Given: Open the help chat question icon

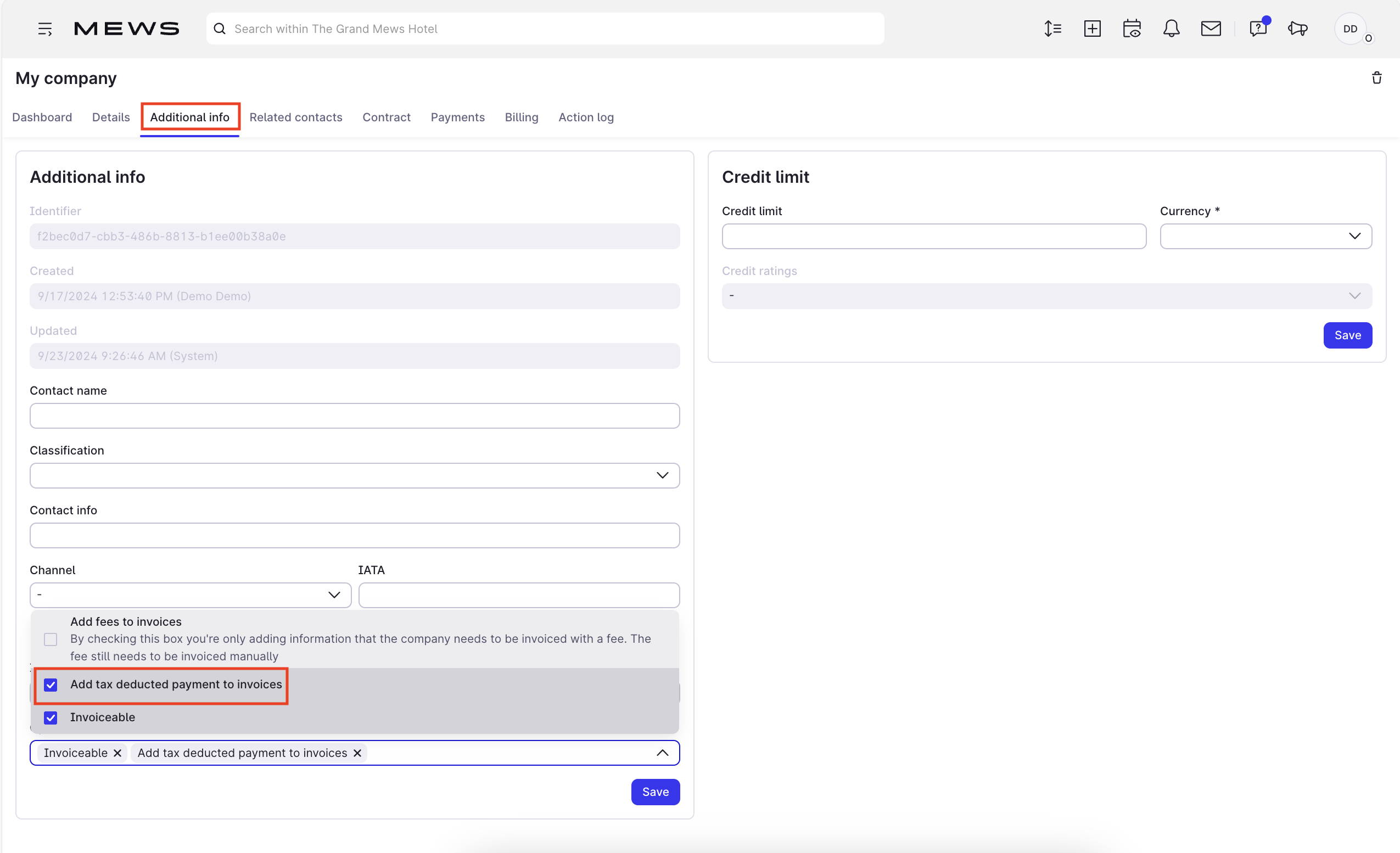Looking at the screenshot, I should coord(1258,29).
